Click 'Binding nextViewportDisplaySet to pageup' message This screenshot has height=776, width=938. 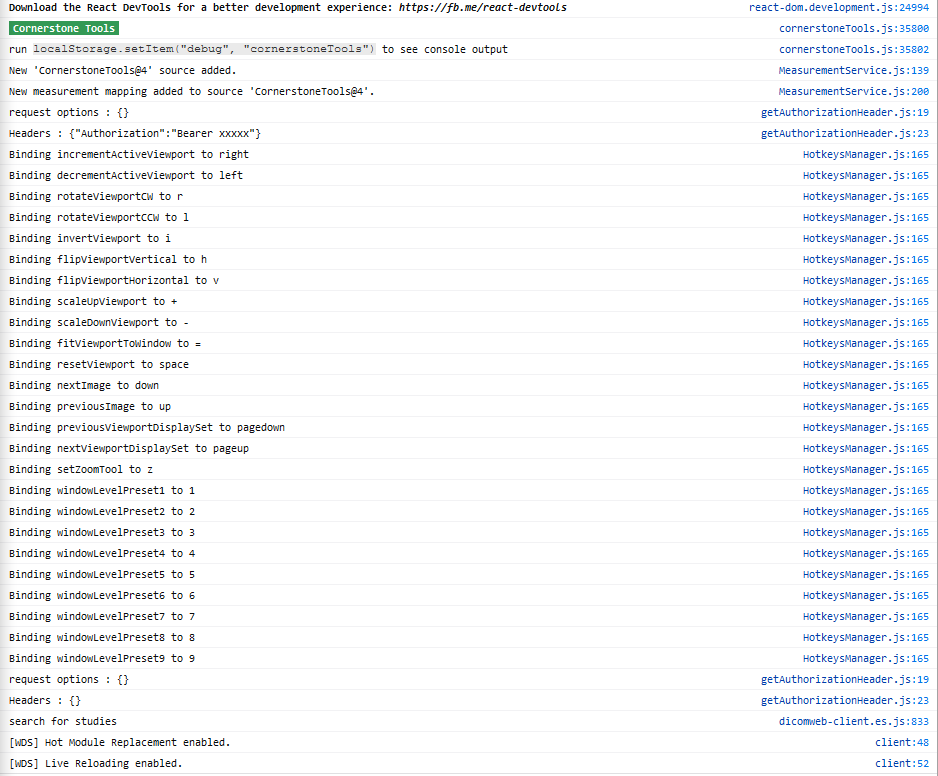[x=129, y=448]
